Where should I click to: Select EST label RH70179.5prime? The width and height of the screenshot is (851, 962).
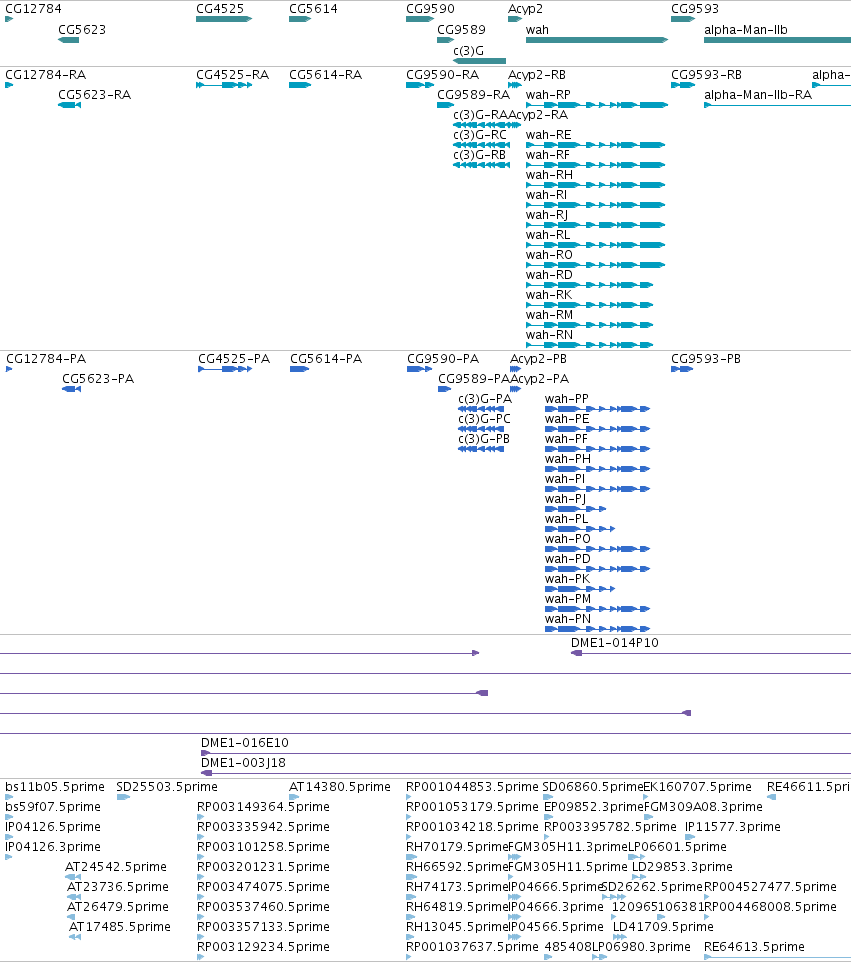(x=457, y=847)
